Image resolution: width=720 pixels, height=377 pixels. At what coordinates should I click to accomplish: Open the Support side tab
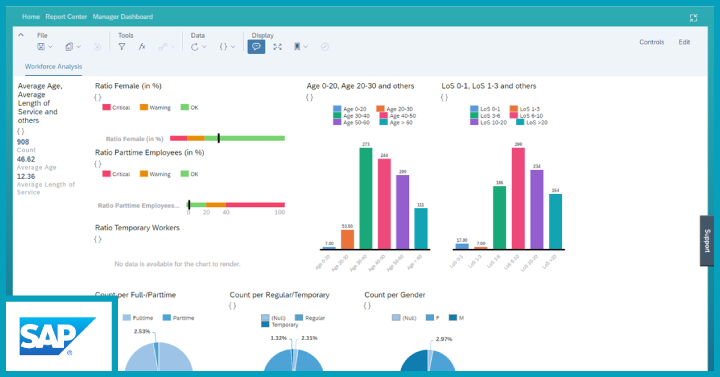(707, 241)
